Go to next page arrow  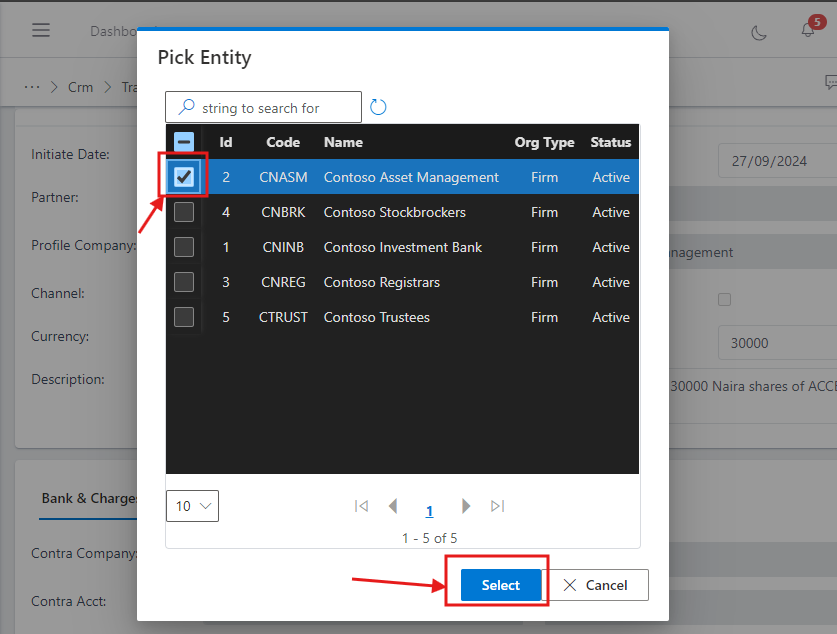465,506
